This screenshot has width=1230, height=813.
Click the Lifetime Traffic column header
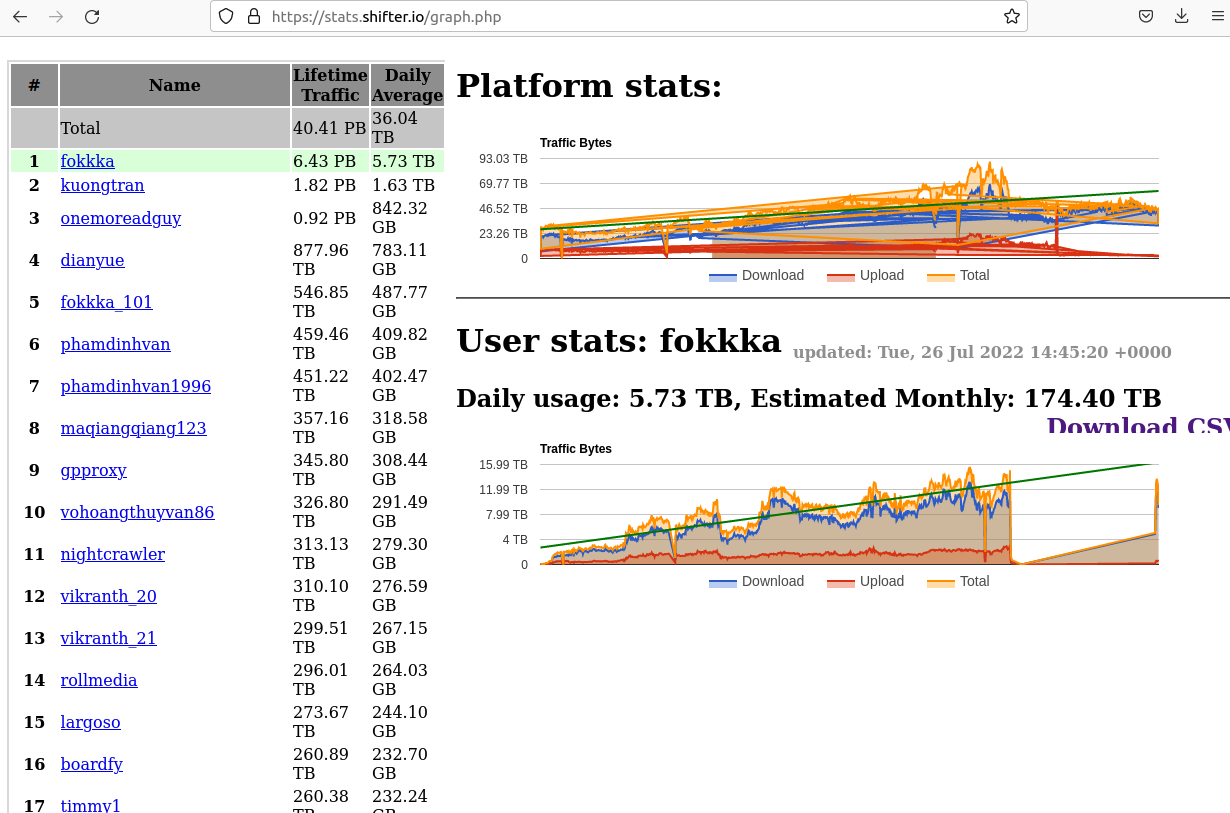point(330,85)
